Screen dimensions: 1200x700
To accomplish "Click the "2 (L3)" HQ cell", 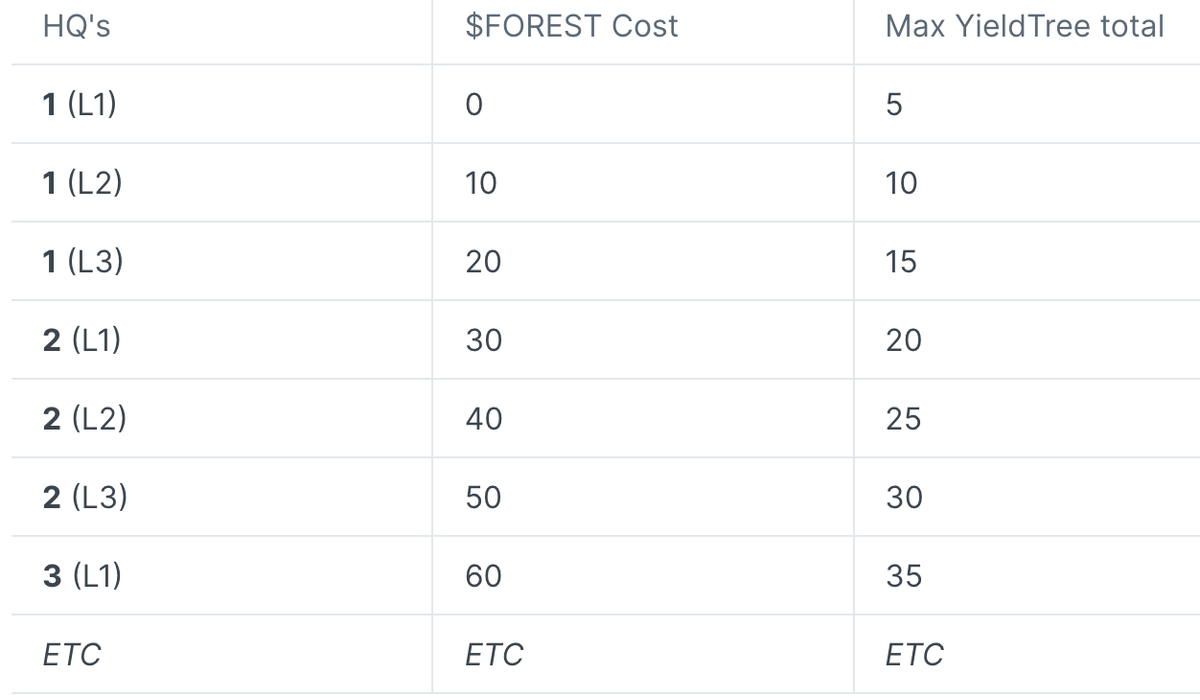I will tap(84, 498).
